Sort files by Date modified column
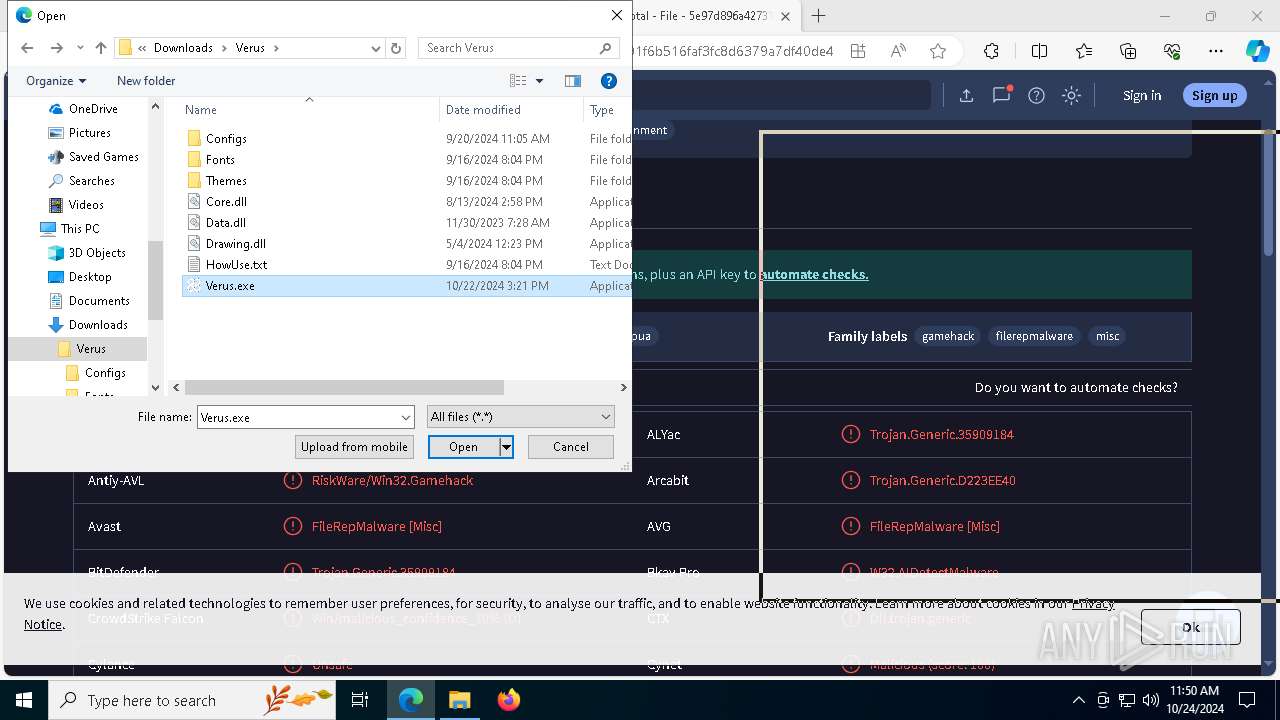 tap(511, 110)
